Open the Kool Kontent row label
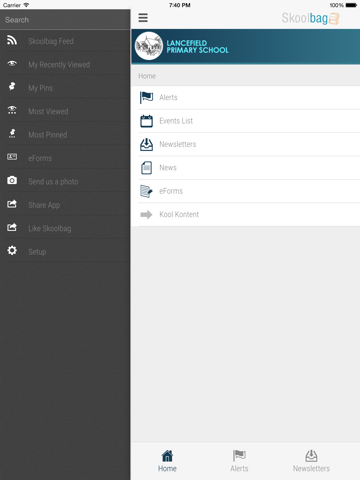 179,214
